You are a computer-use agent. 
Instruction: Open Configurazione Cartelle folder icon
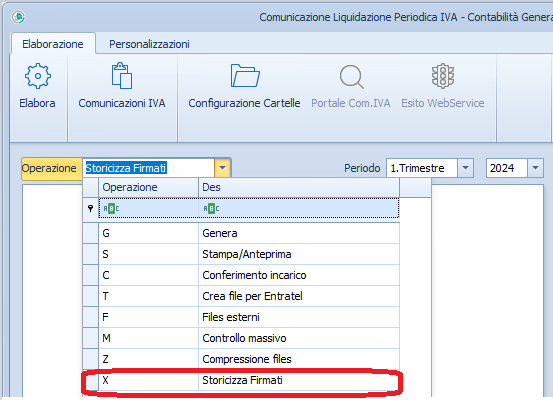click(x=245, y=75)
